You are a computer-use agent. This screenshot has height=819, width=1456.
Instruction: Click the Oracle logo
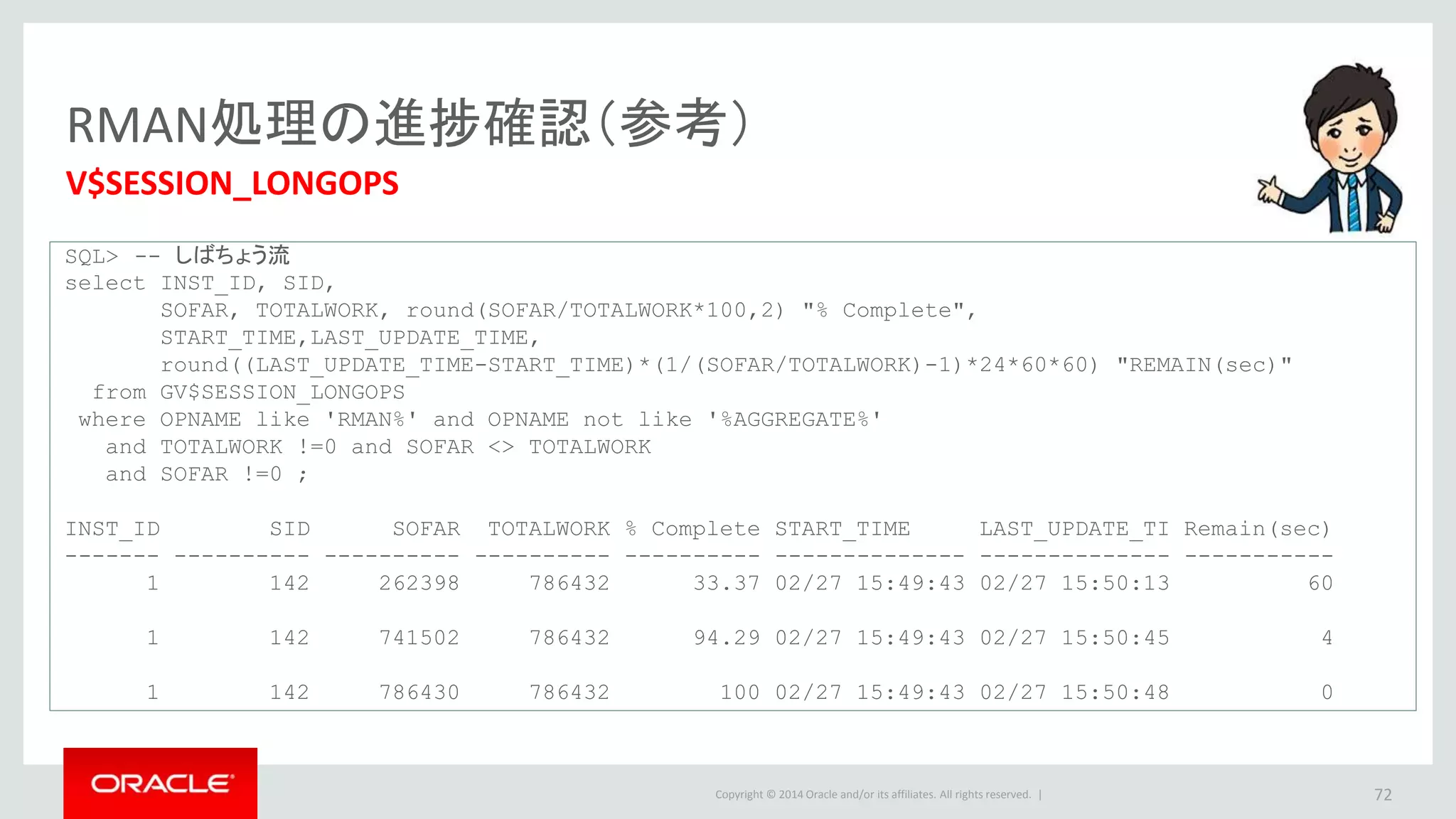161,783
